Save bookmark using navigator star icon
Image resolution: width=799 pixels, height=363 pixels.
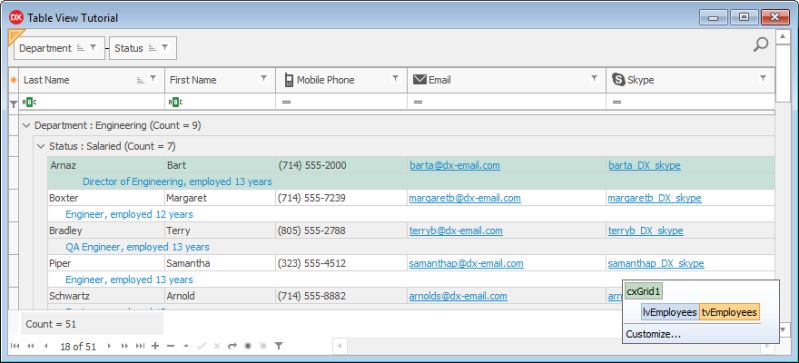click(248, 346)
